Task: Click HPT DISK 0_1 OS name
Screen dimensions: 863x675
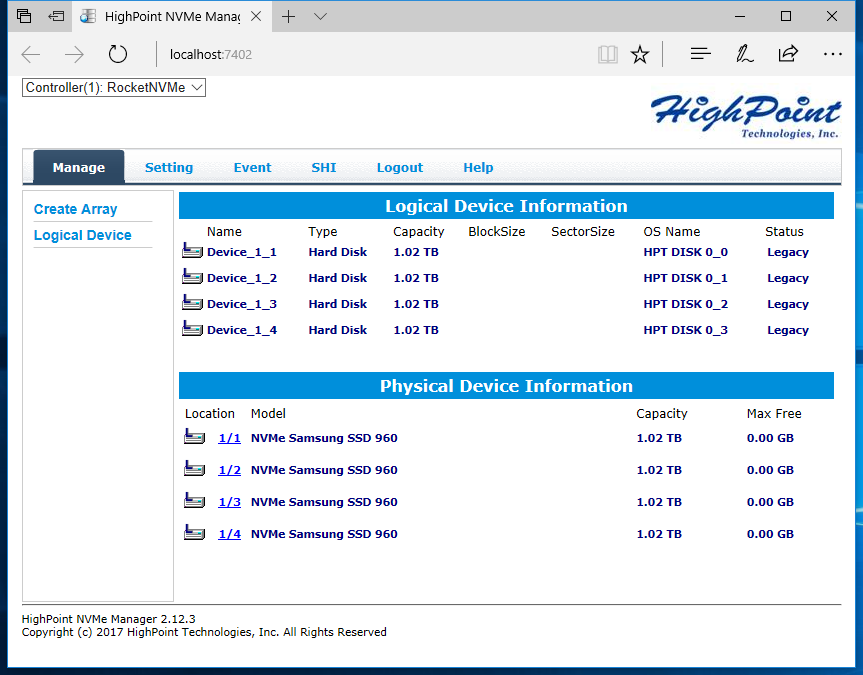Action: pyautogui.click(x=685, y=278)
